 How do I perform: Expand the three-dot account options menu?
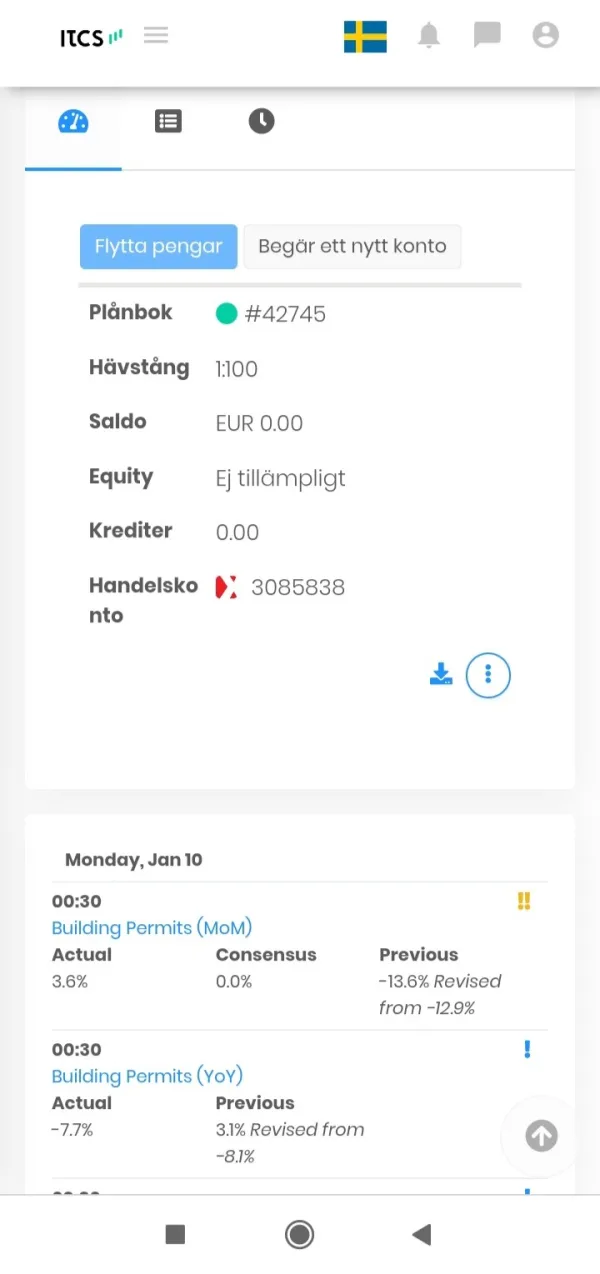pyautogui.click(x=488, y=675)
